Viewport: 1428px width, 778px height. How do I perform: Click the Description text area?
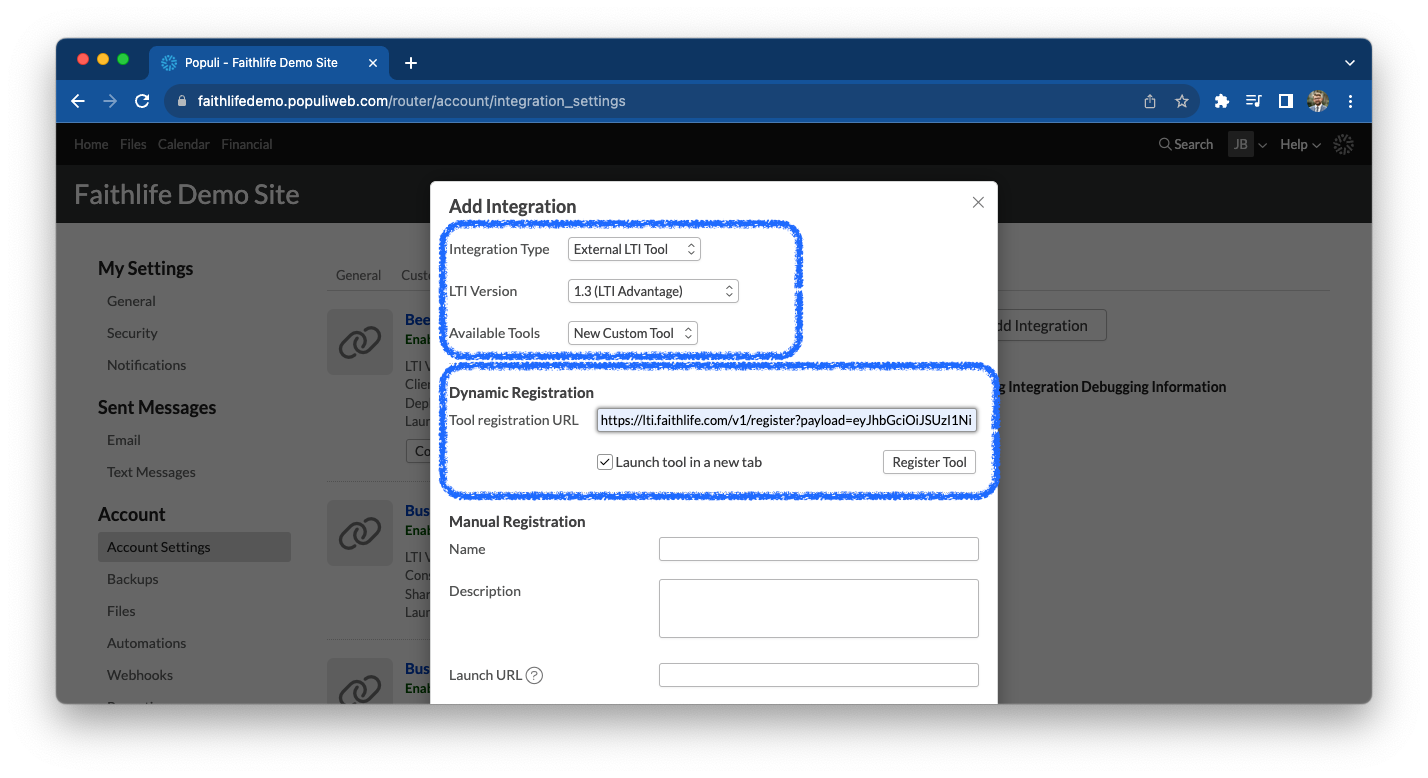coord(818,608)
